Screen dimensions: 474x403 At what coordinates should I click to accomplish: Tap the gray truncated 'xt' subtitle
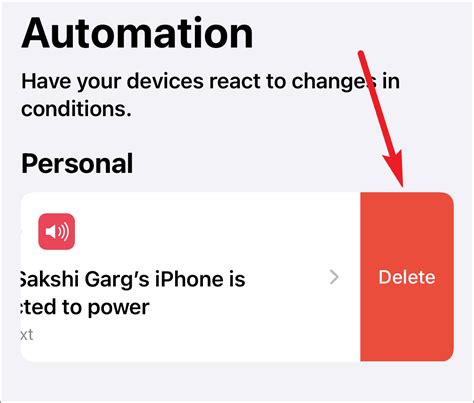(27, 335)
